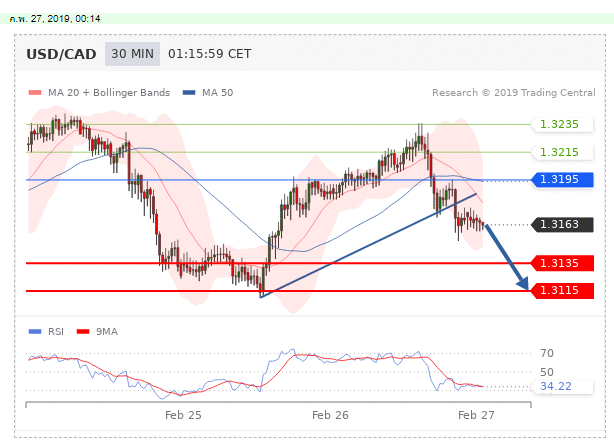Screen dimensions: 614x443
Task: Click the timestamp 27, 2019, 00:14 header
Action: pos(55,19)
